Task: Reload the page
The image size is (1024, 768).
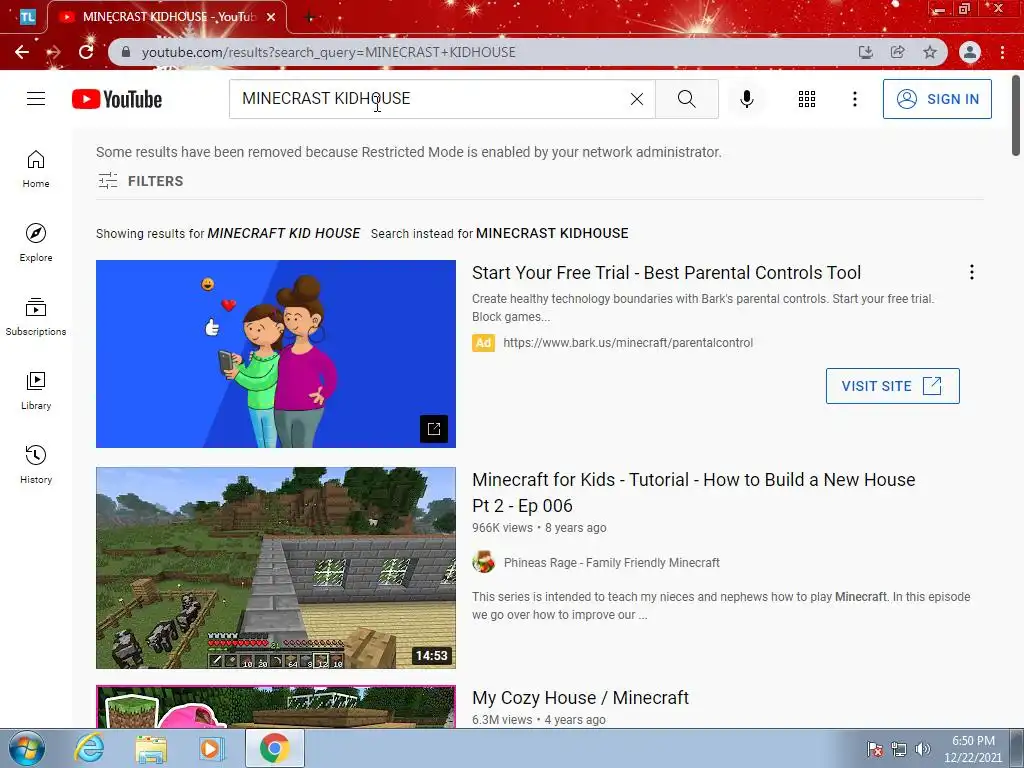Action: point(86,52)
